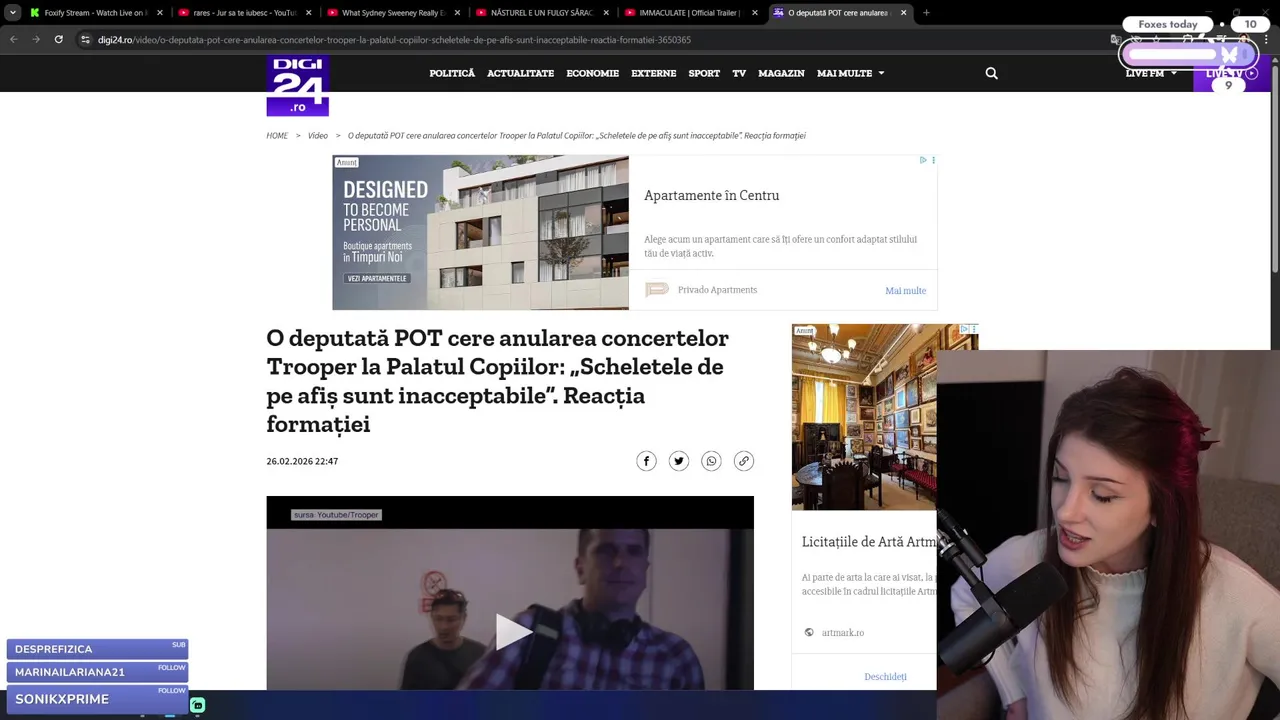Image resolution: width=1280 pixels, height=720 pixels.
Task: Click Mai multe link in ad
Action: [x=905, y=290]
